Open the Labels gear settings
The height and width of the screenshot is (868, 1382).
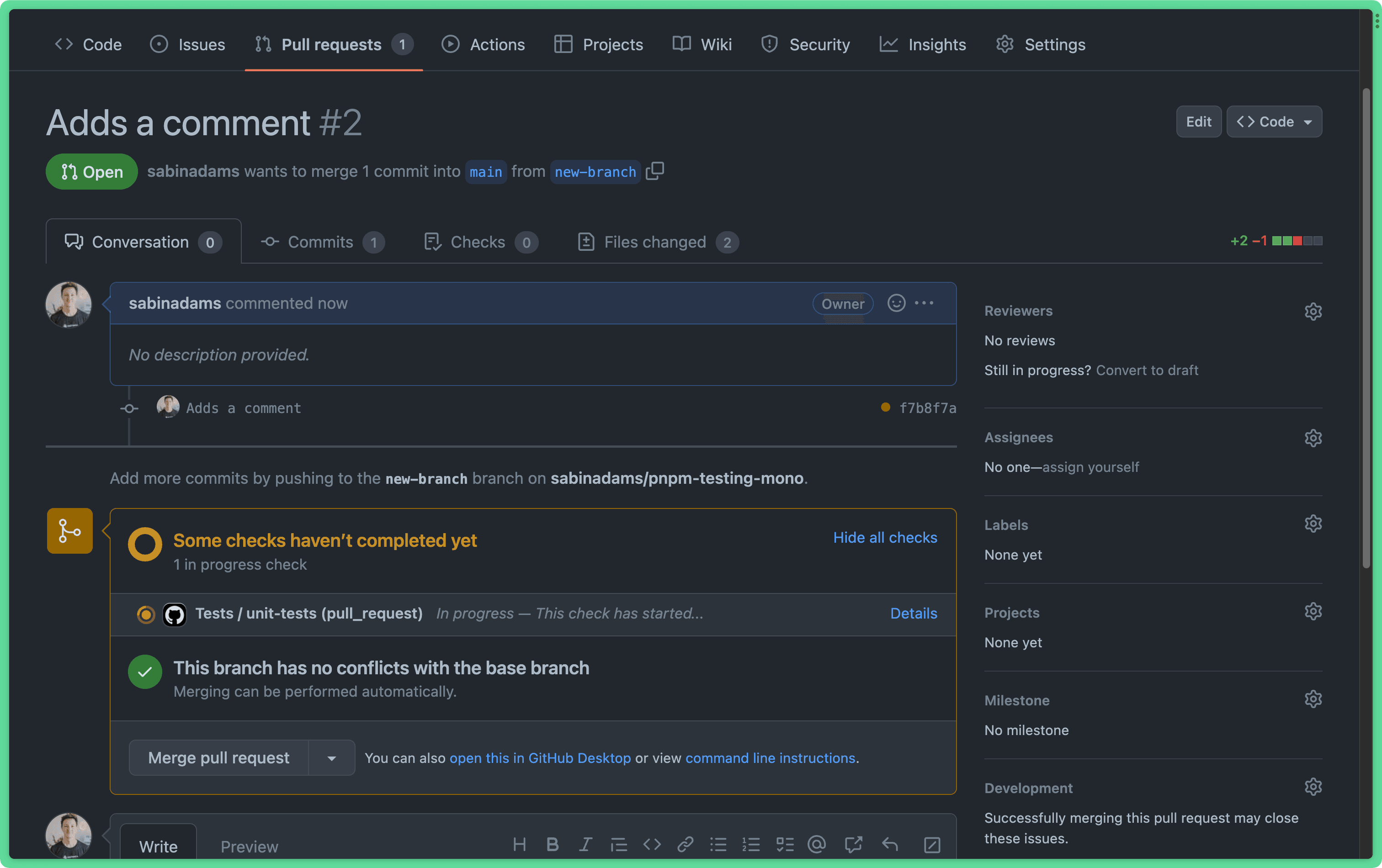(x=1313, y=524)
